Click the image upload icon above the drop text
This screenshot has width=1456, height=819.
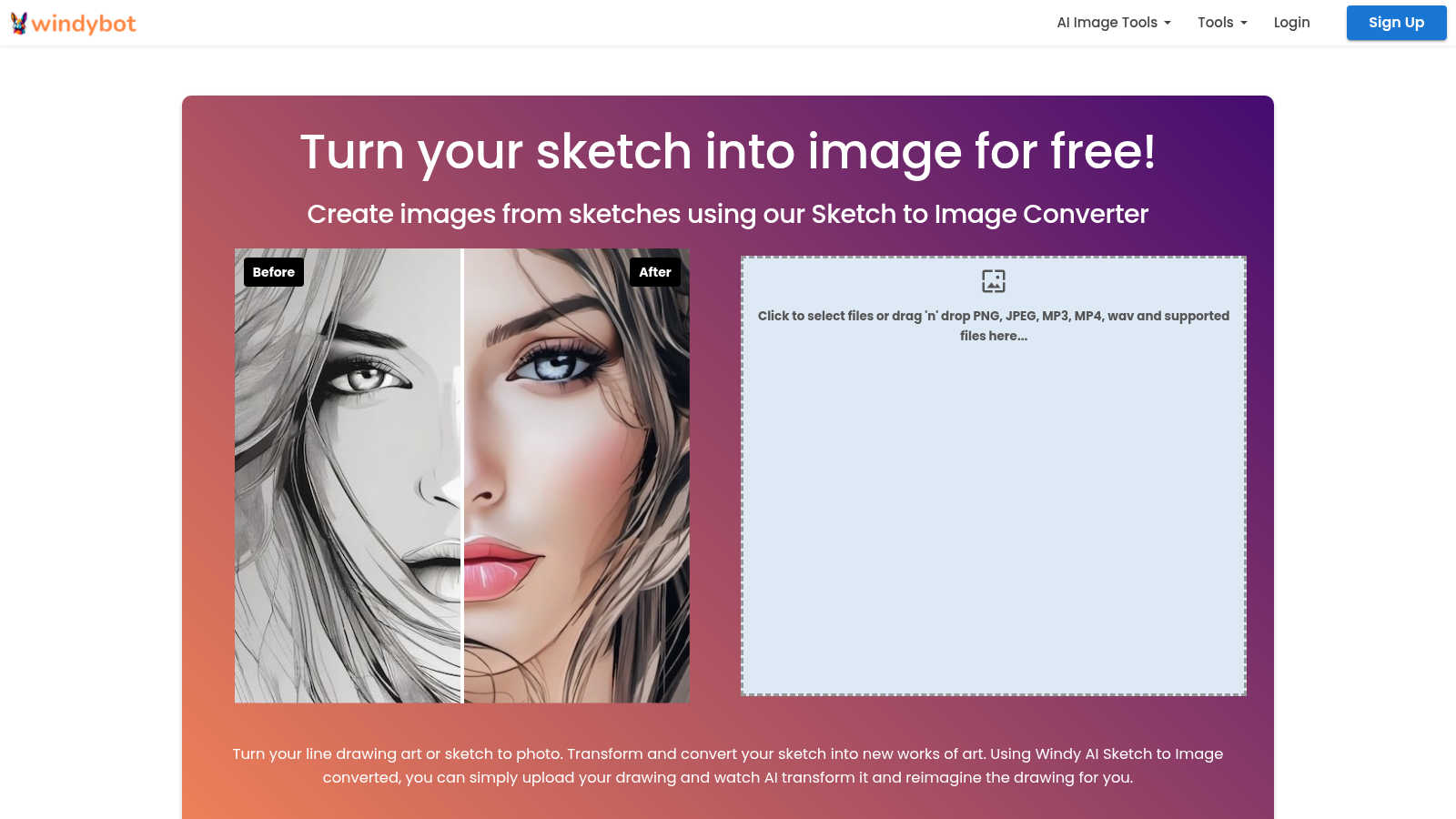(x=993, y=281)
